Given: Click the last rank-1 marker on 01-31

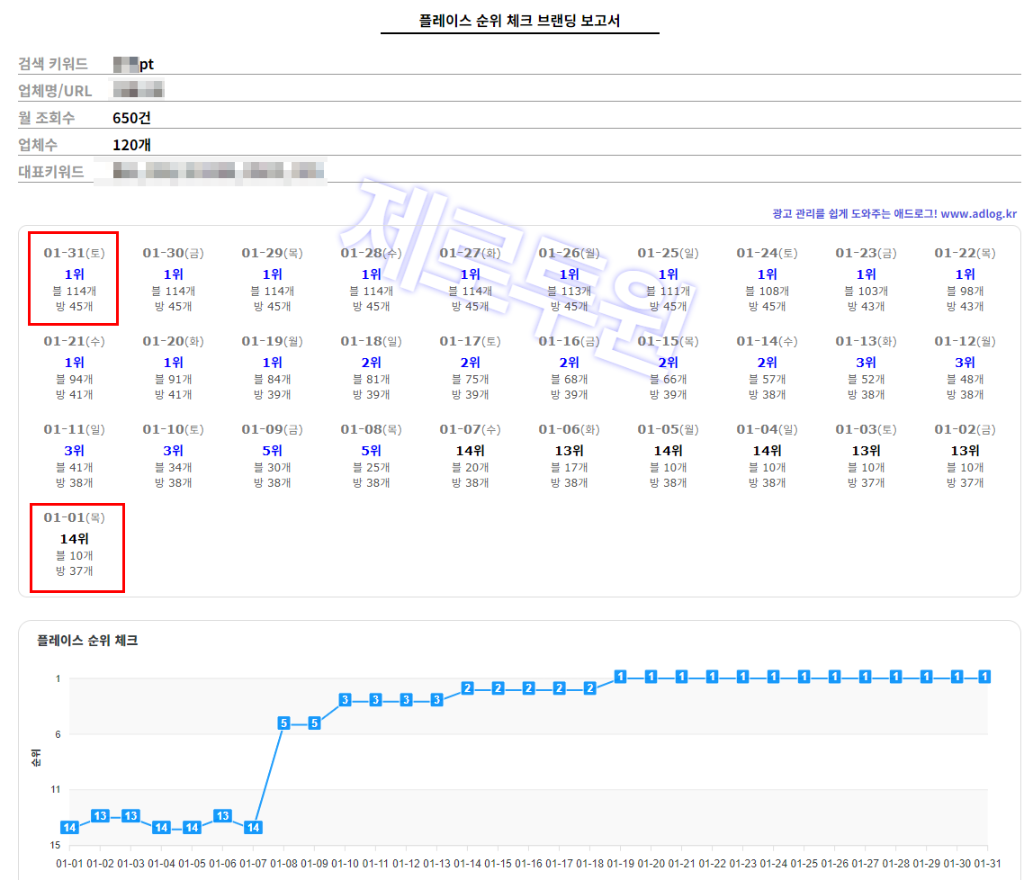Looking at the screenshot, I should click(x=985, y=676).
